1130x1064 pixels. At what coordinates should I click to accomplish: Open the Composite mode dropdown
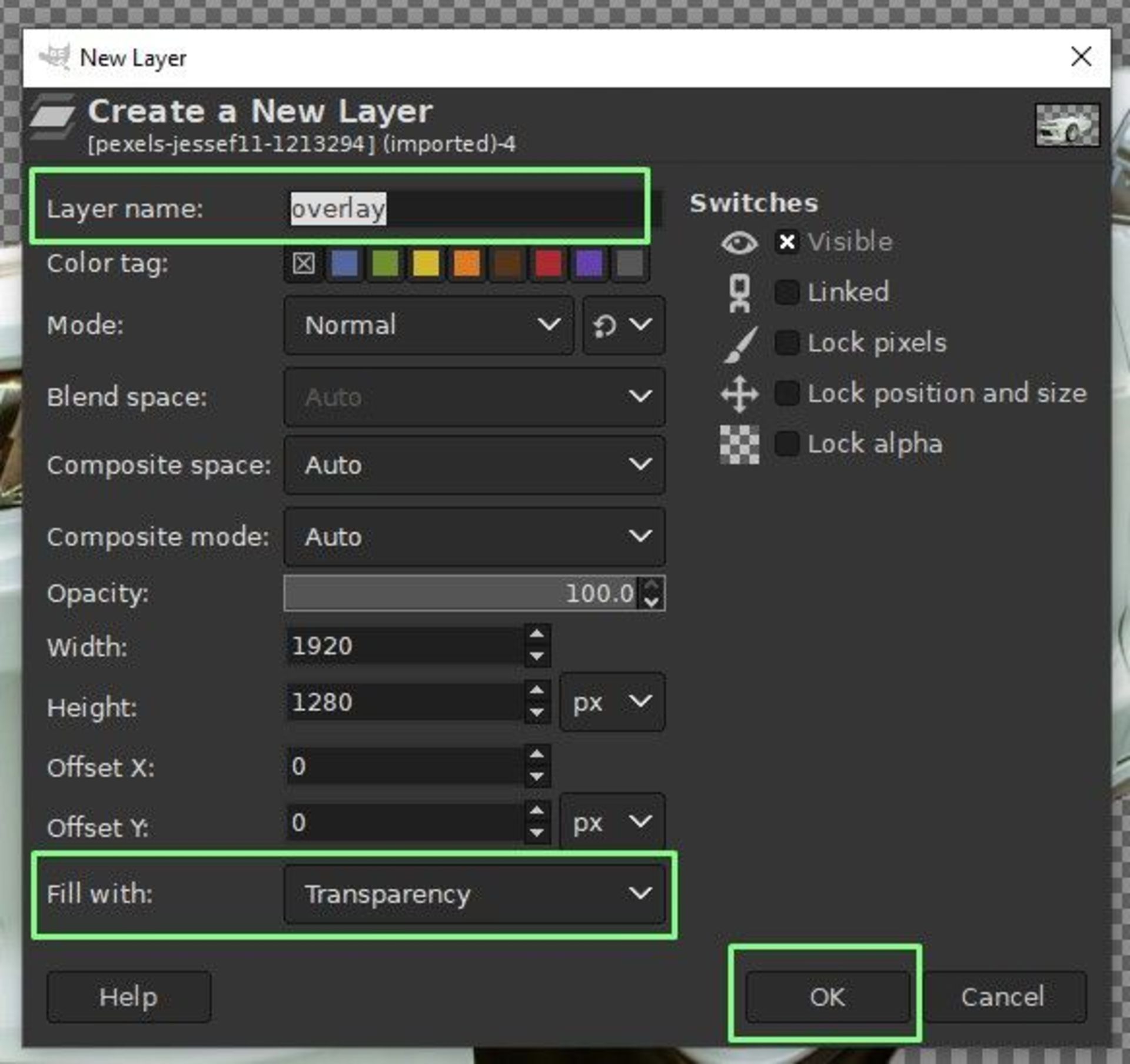[x=474, y=537]
